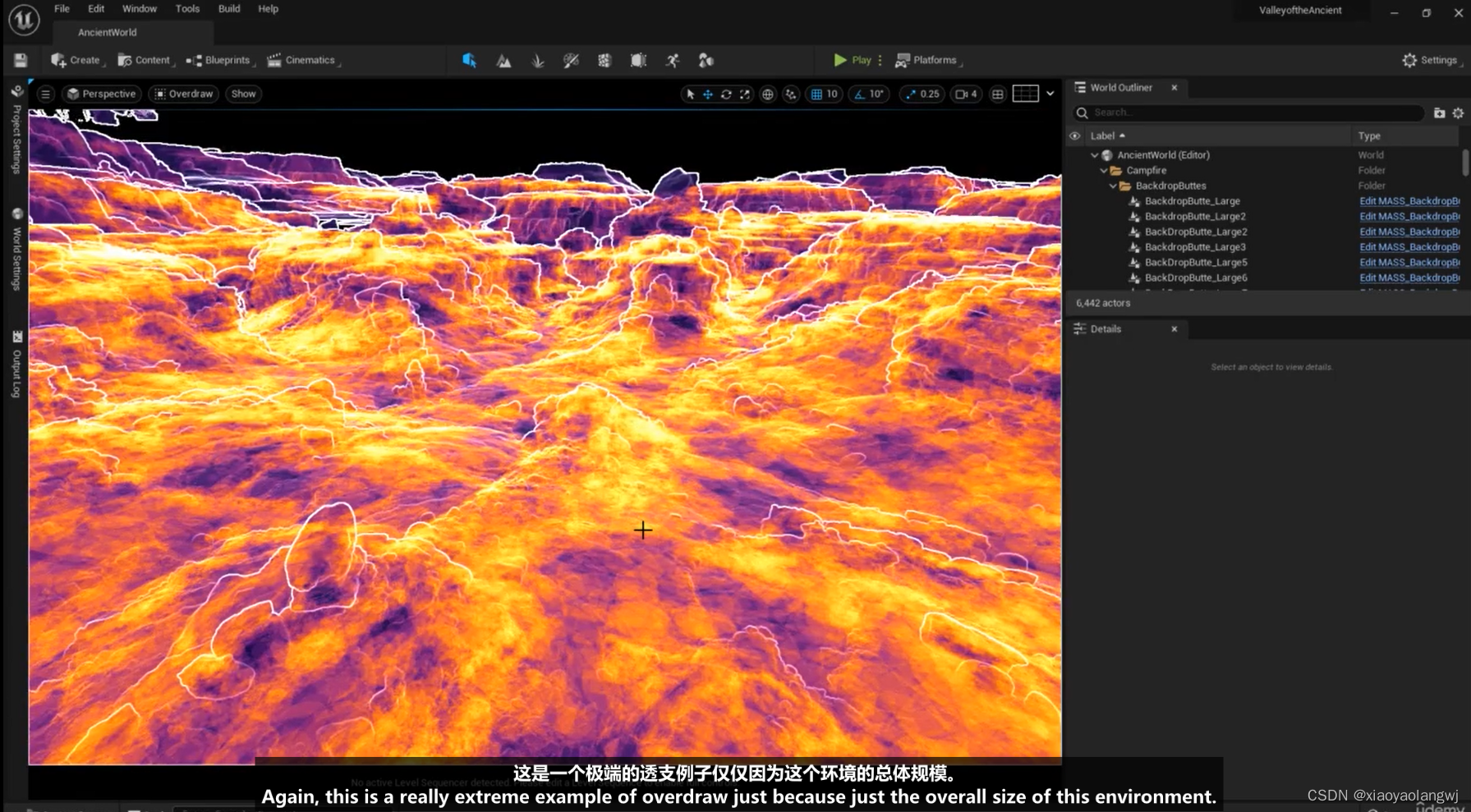Open the Modeling shapes mode icon
This screenshot has height=812, width=1471.
click(706, 61)
